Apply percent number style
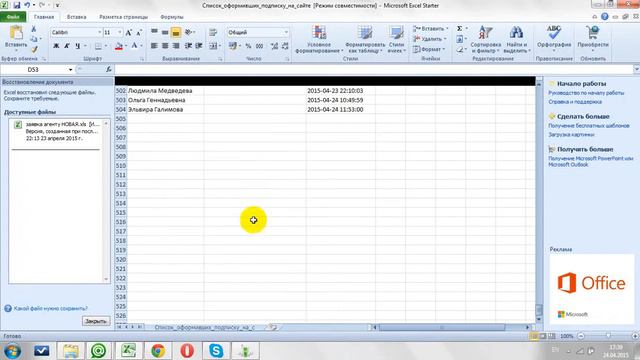 point(248,46)
